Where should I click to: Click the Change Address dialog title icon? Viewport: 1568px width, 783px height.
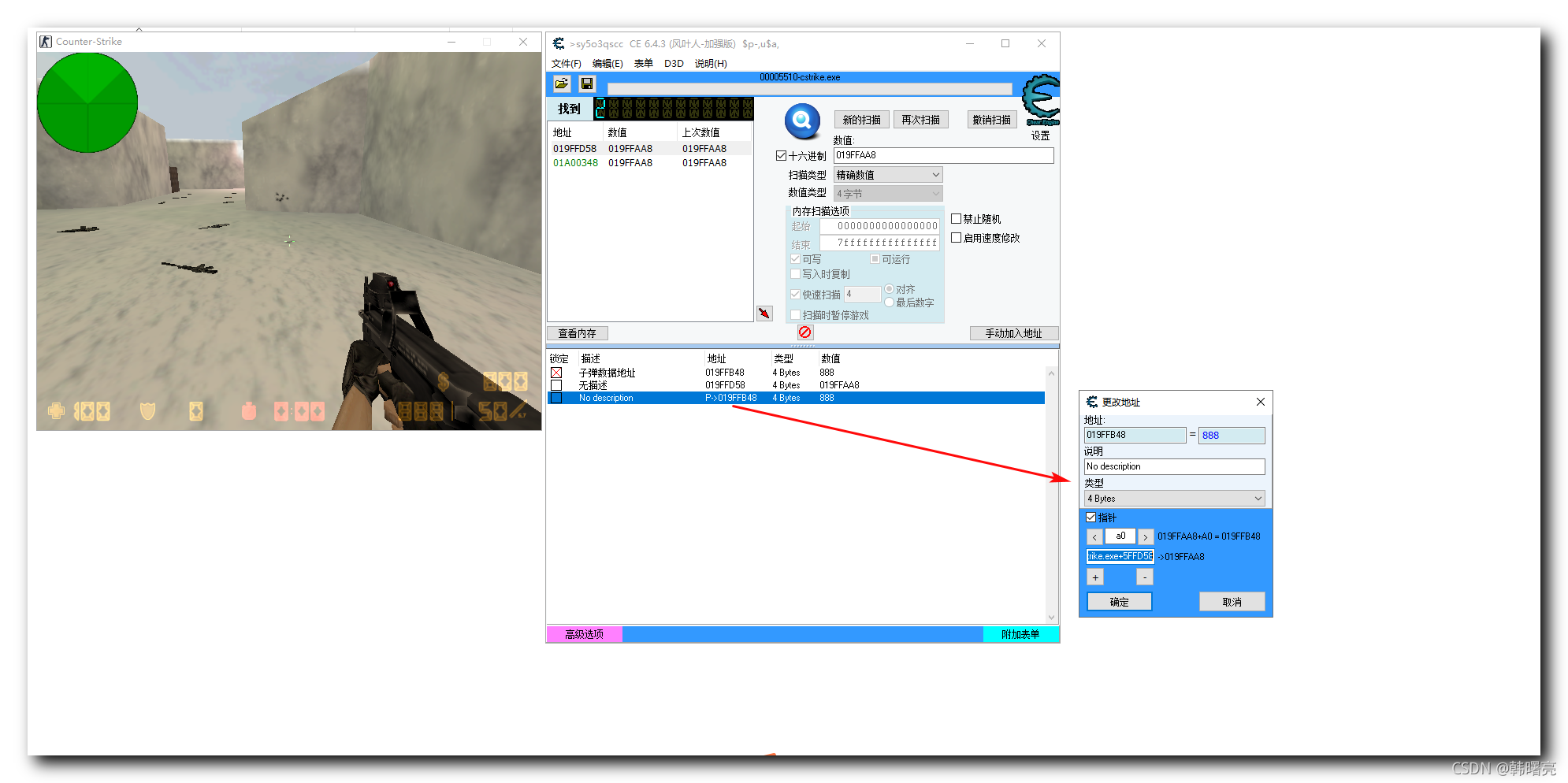tap(1092, 402)
